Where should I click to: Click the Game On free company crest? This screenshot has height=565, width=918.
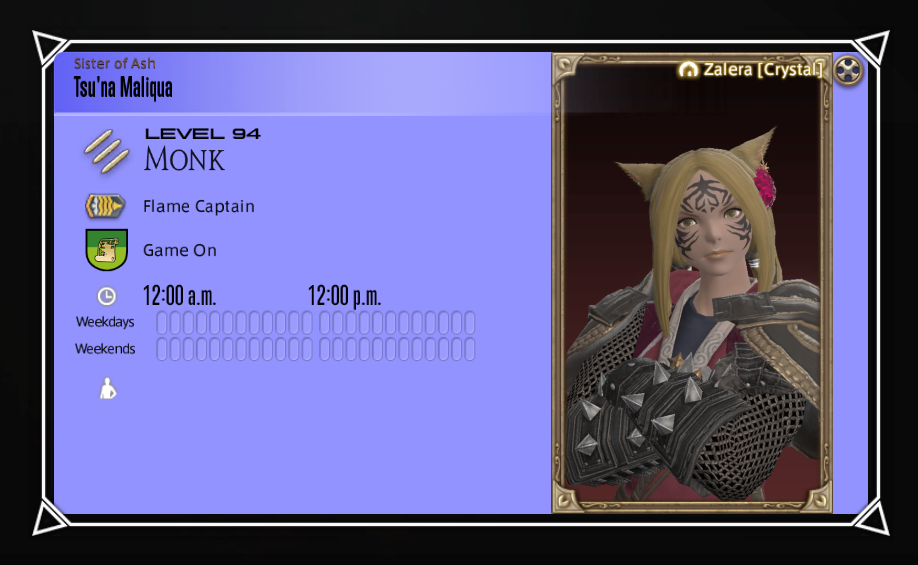pos(107,250)
